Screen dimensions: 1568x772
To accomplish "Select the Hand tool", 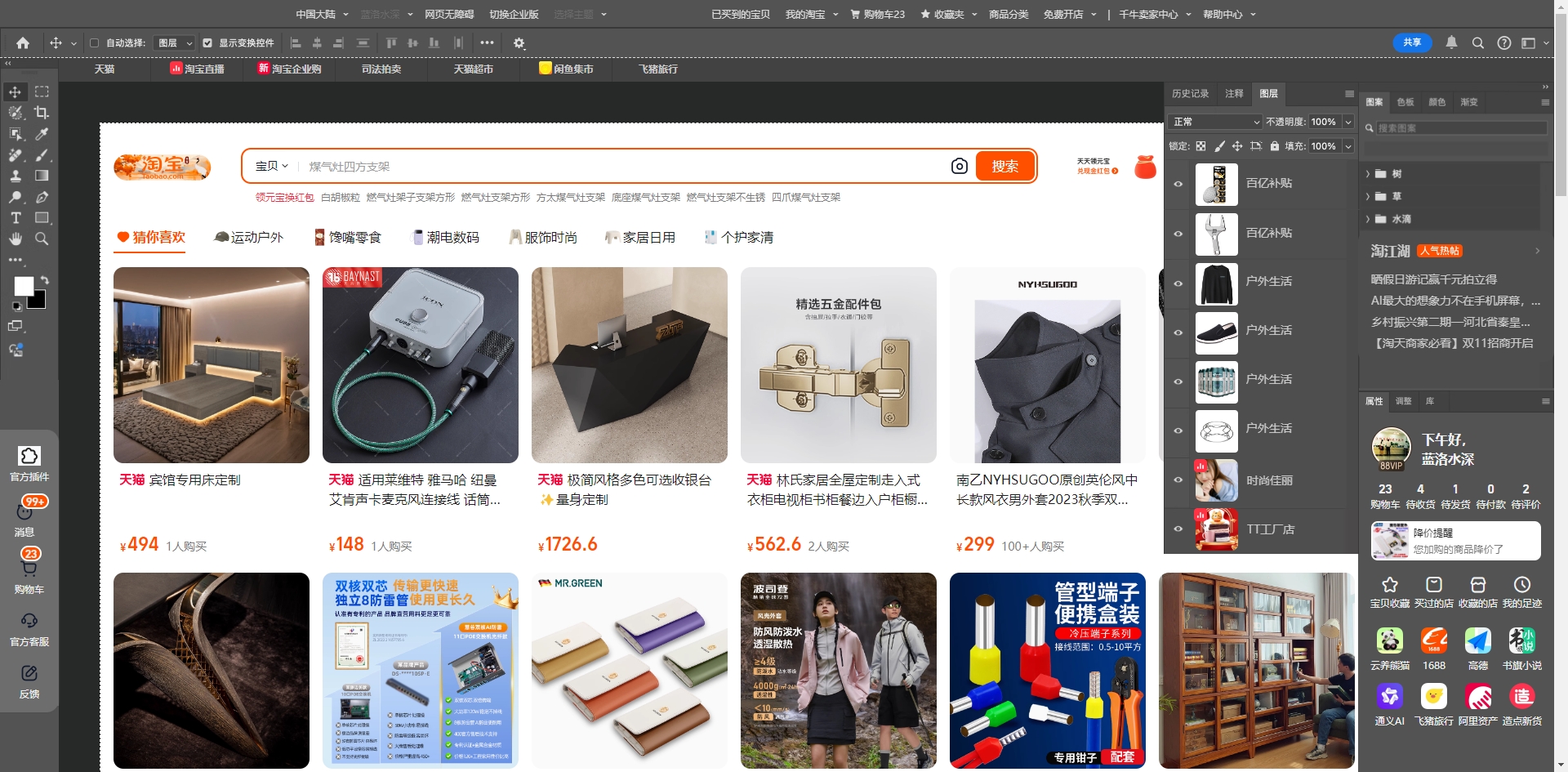I will [x=16, y=239].
